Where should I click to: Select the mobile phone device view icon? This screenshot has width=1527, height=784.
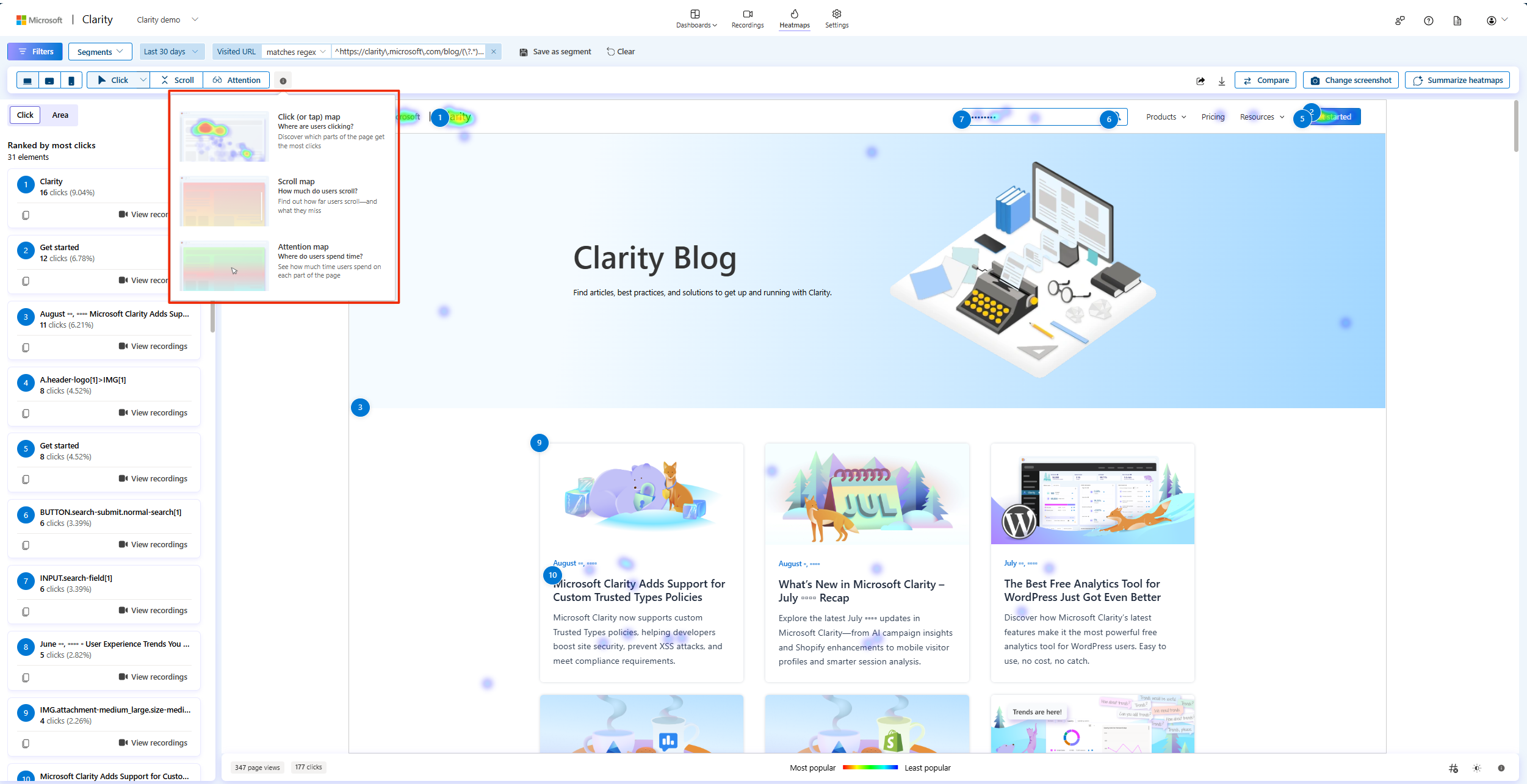(x=71, y=81)
